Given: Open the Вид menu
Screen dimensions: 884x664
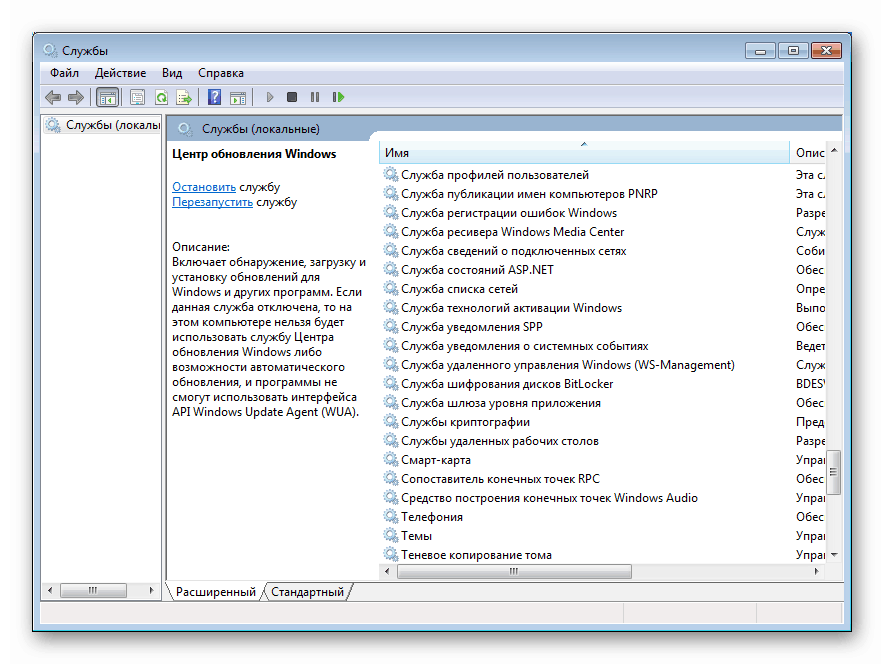Looking at the screenshot, I should [x=172, y=73].
